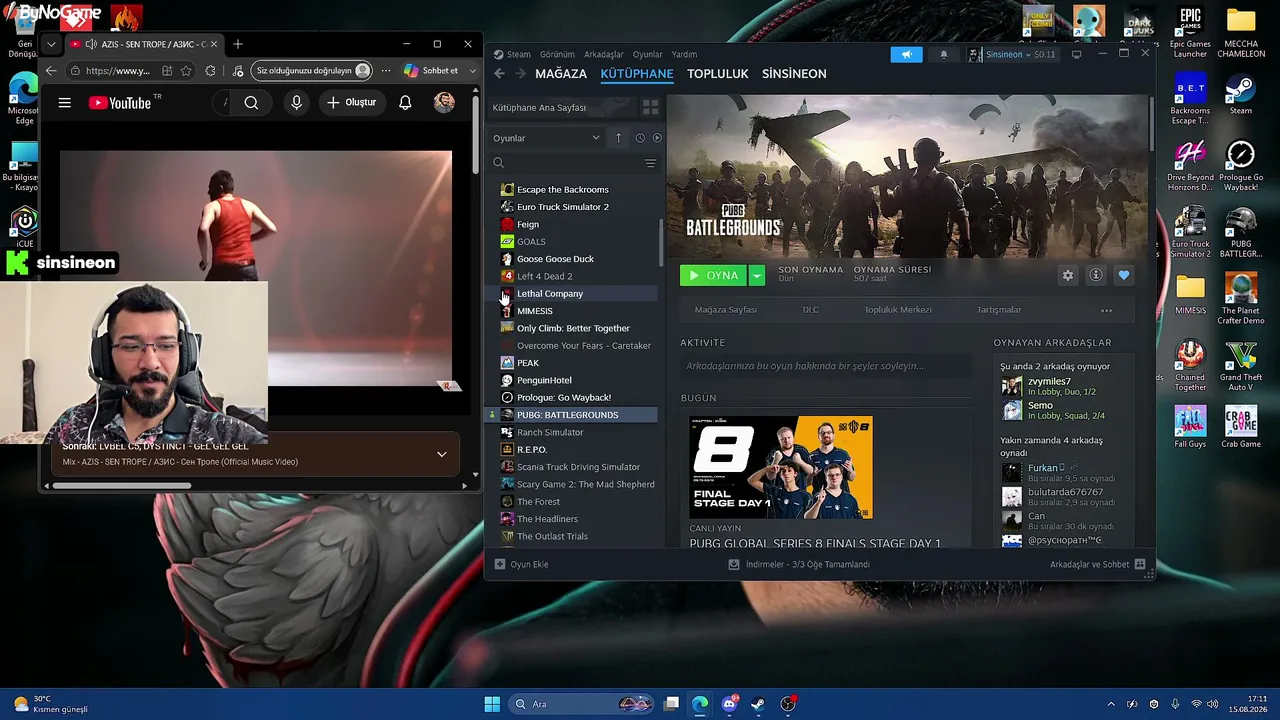Open browser settings ellipsis menu
Image resolution: width=1280 pixels, height=720 pixels.
pyautogui.click(x=387, y=71)
